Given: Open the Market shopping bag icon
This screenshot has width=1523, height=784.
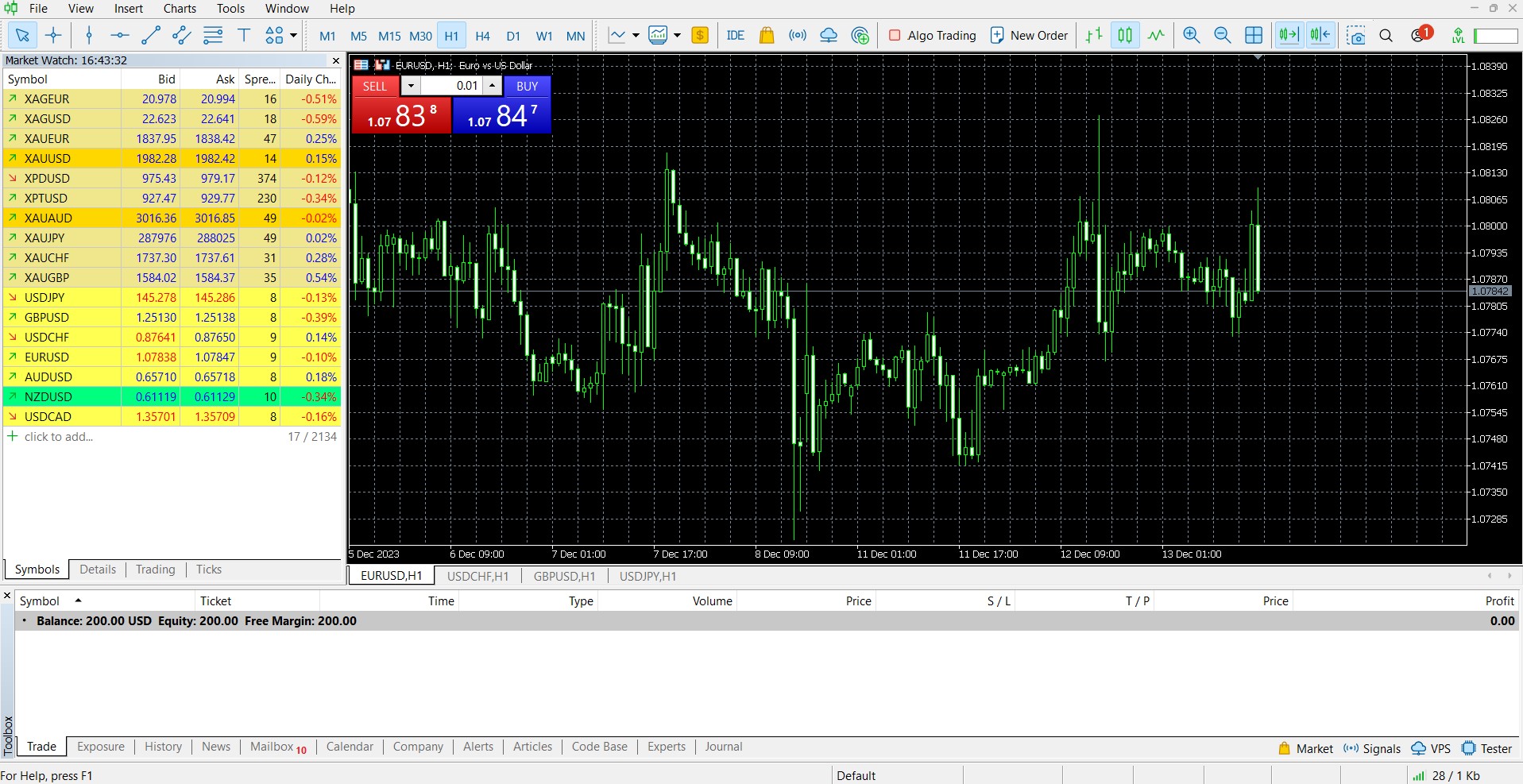Looking at the screenshot, I should pyautogui.click(x=765, y=36).
